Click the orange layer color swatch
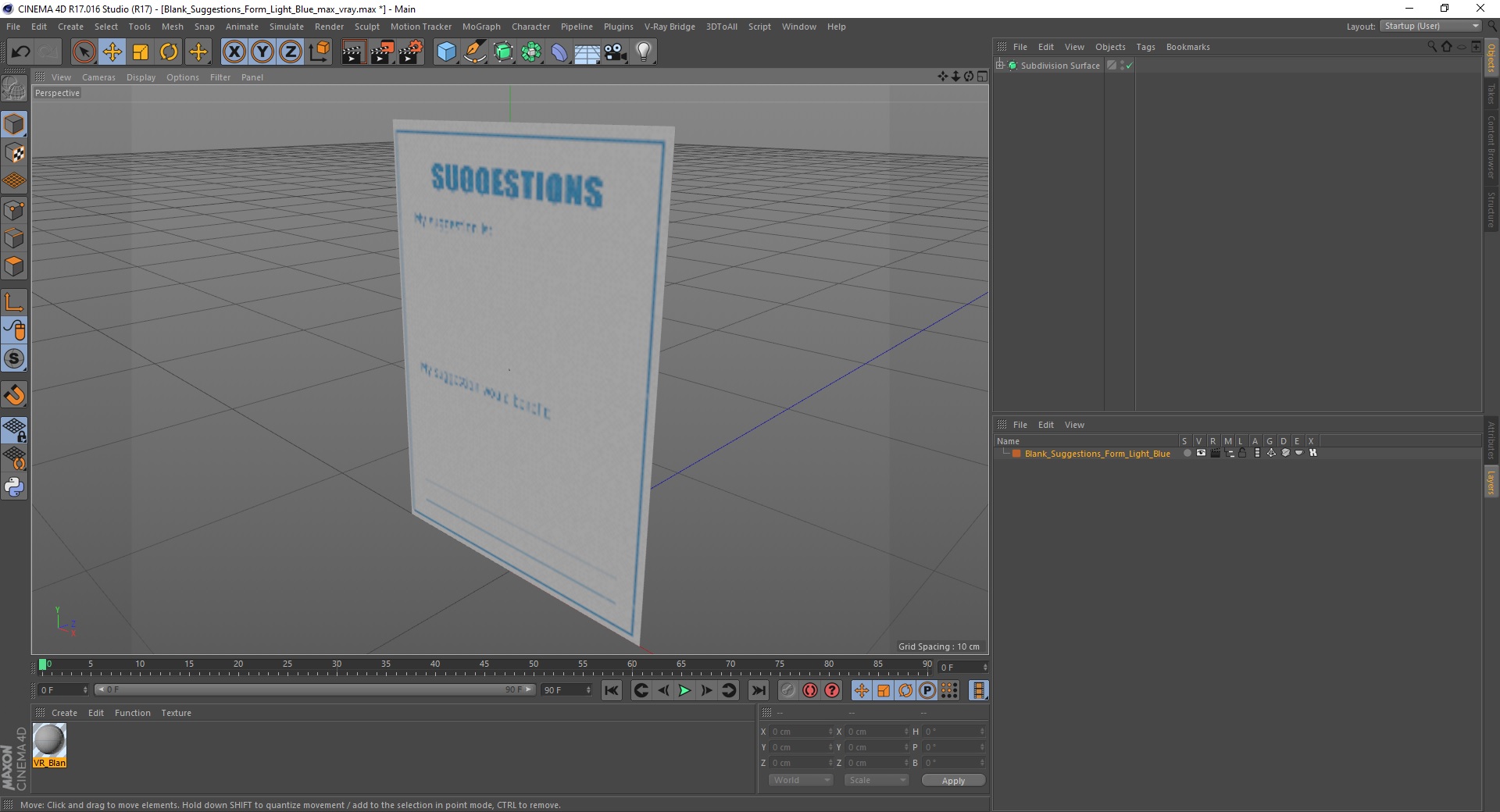 click(1016, 454)
